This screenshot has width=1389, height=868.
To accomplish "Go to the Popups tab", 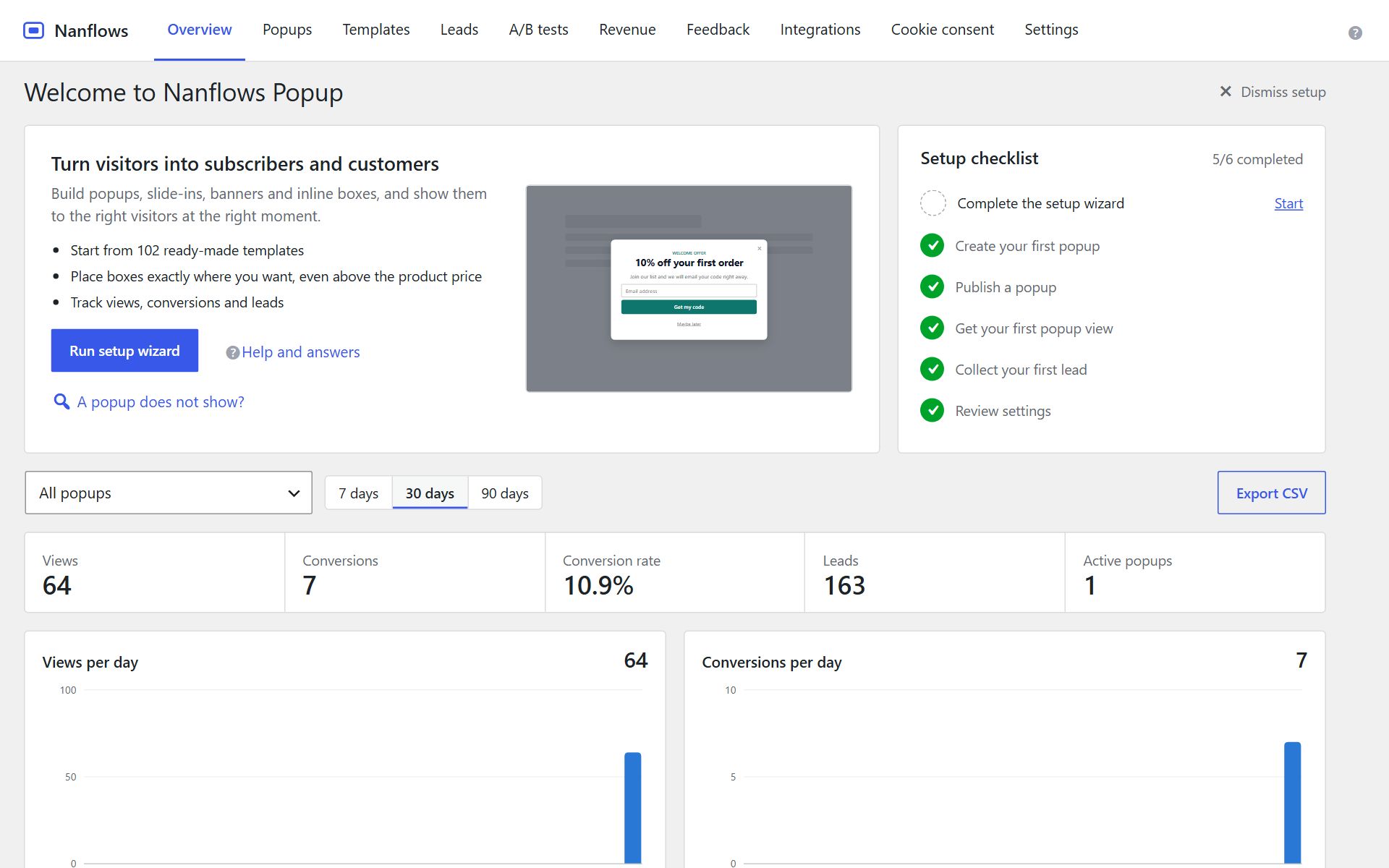I will (287, 30).
